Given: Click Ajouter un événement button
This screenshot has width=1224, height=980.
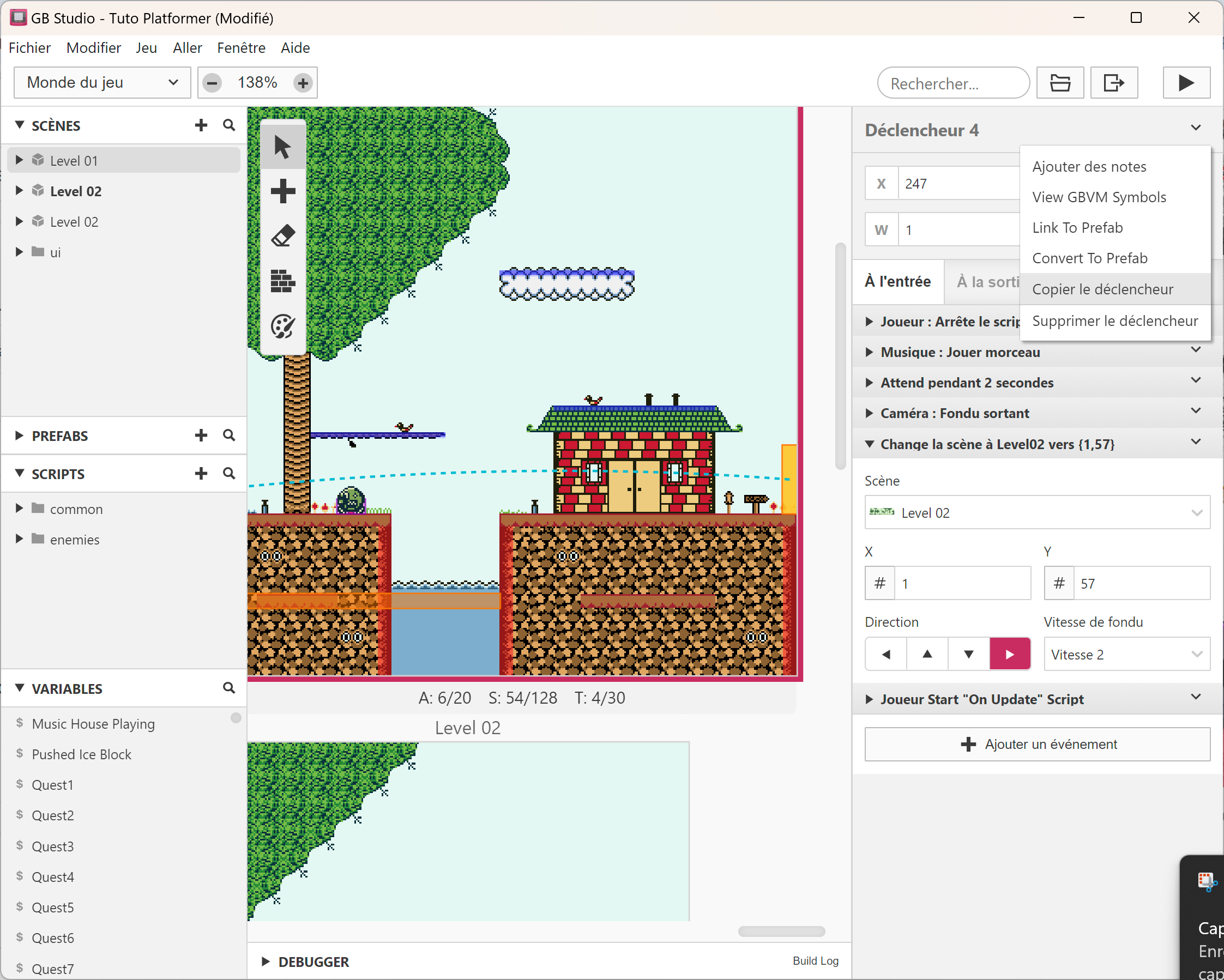Looking at the screenshot, I should pos(1036,744).
